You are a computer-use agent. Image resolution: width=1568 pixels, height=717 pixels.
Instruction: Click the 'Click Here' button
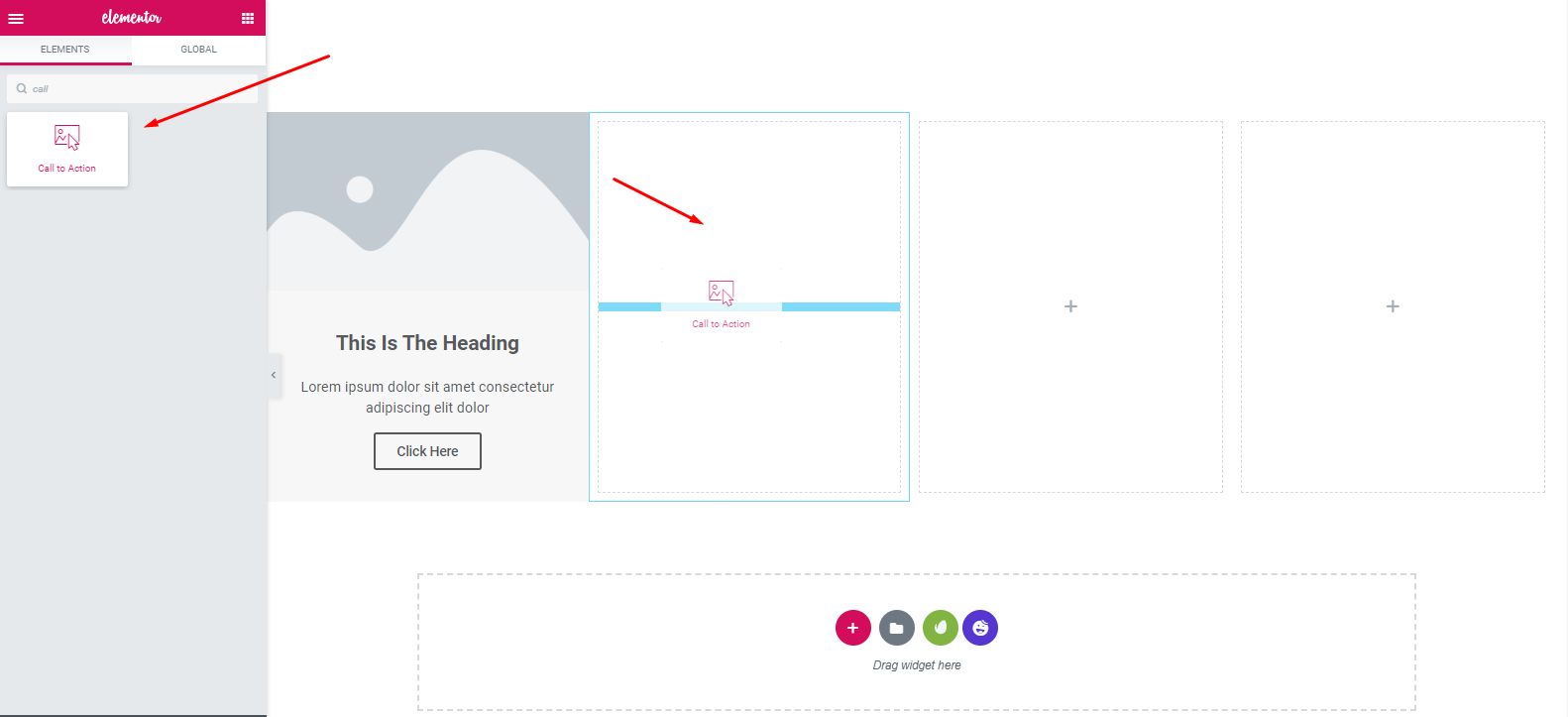point(427,451)
